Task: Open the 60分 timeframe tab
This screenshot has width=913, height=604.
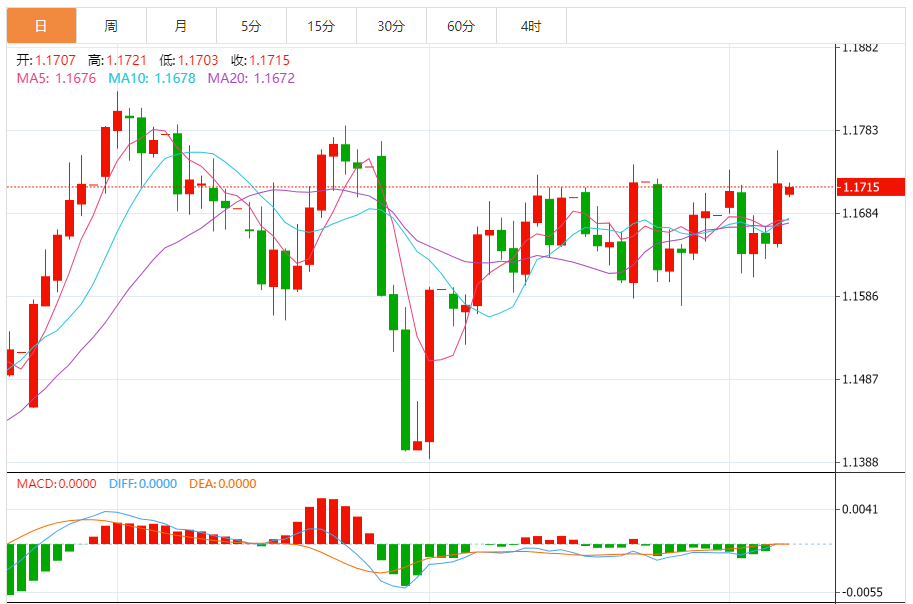Action: pyautogui.click(x=461, y=26)
